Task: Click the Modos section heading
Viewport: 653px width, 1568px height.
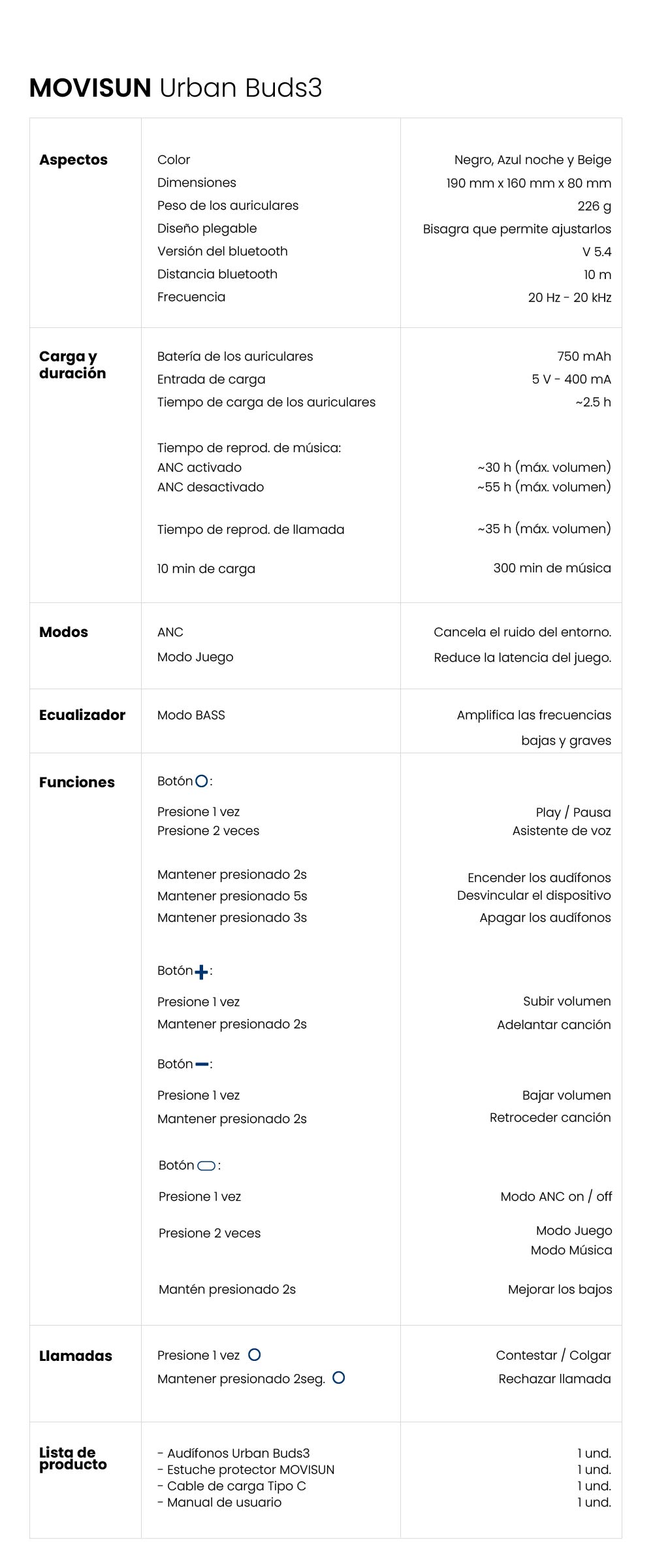Action: [x=63, y=632]
